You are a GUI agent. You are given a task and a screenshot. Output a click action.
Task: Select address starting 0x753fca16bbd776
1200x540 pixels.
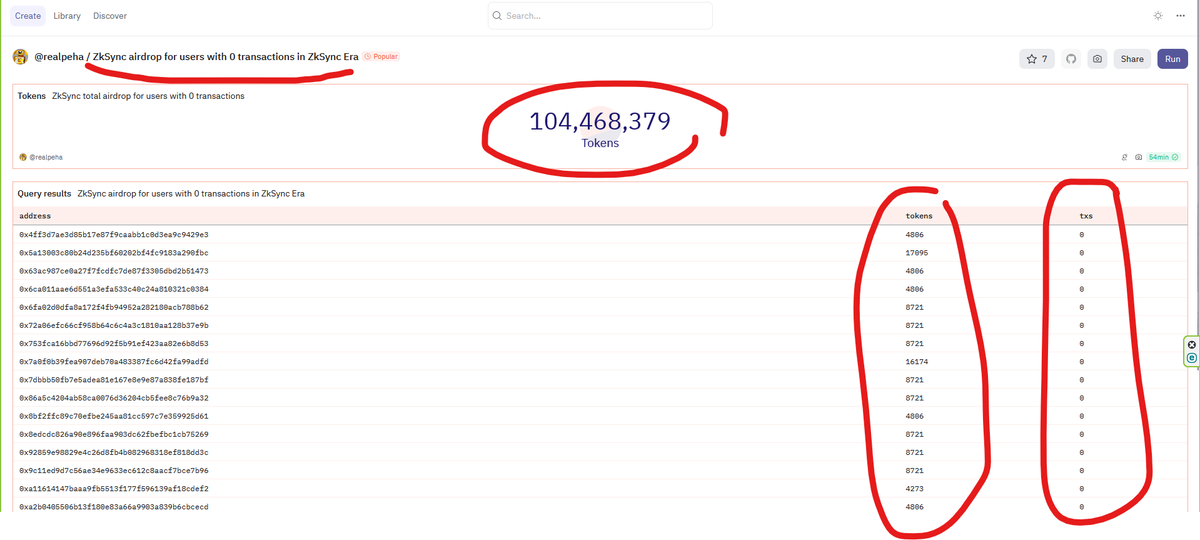[x=114, y=343]
